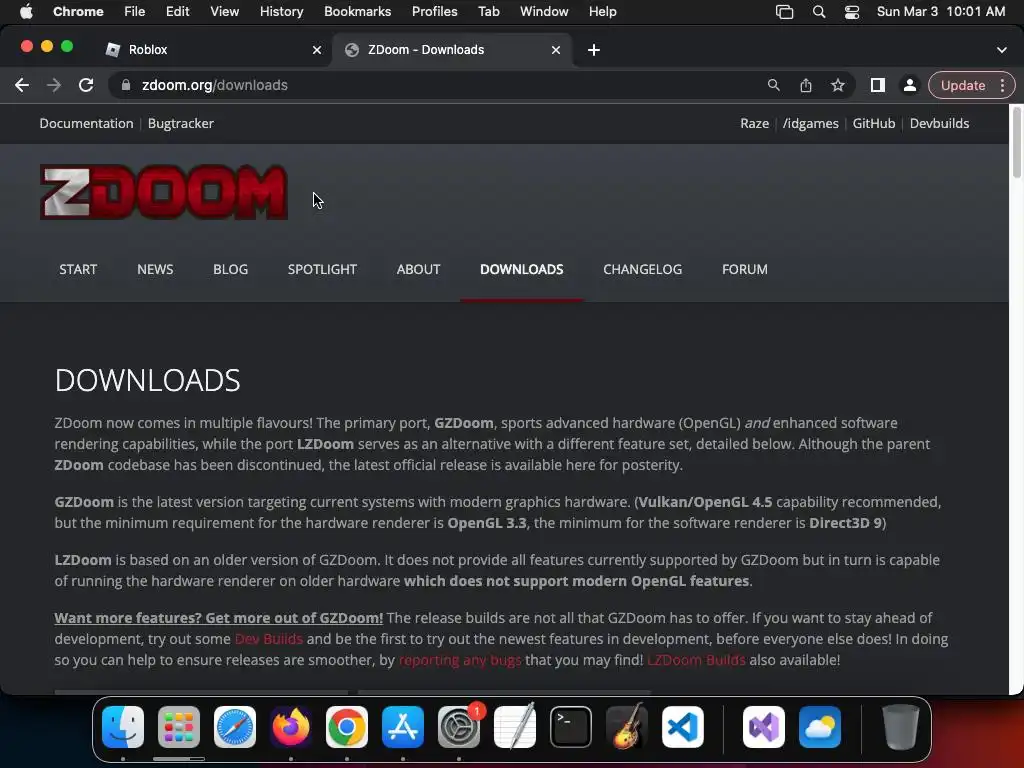The height and width of the screenshot is (768, 1024).
Task: Click the ZDoom logo image
Action: coord(163,191)
